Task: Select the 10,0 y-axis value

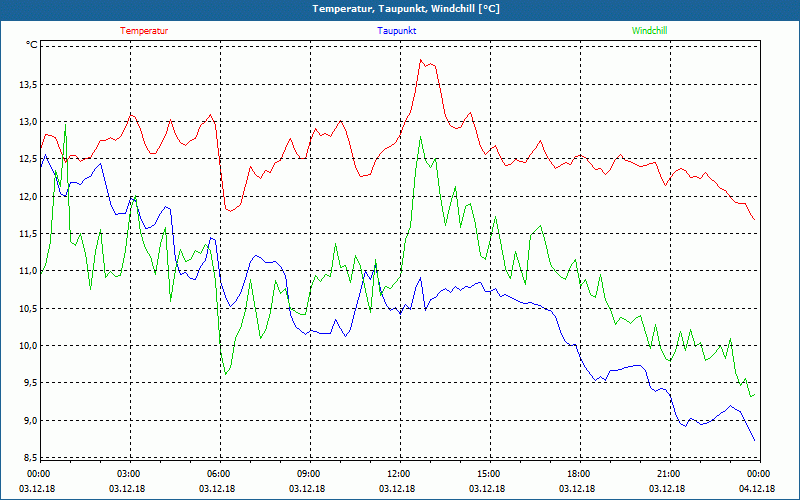Action: coord(29,346)
